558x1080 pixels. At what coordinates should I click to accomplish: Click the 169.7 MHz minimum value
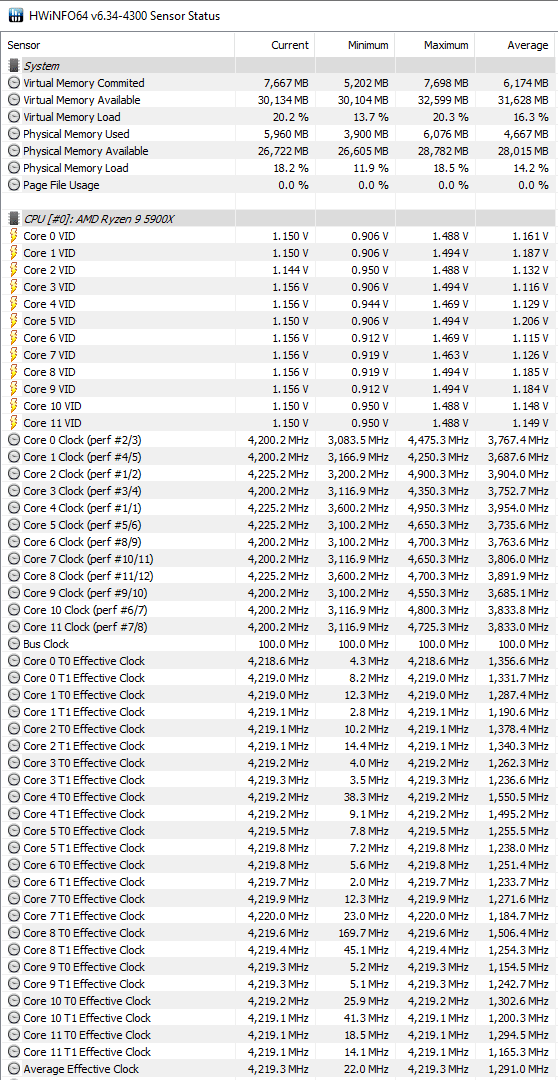point(362,933)
